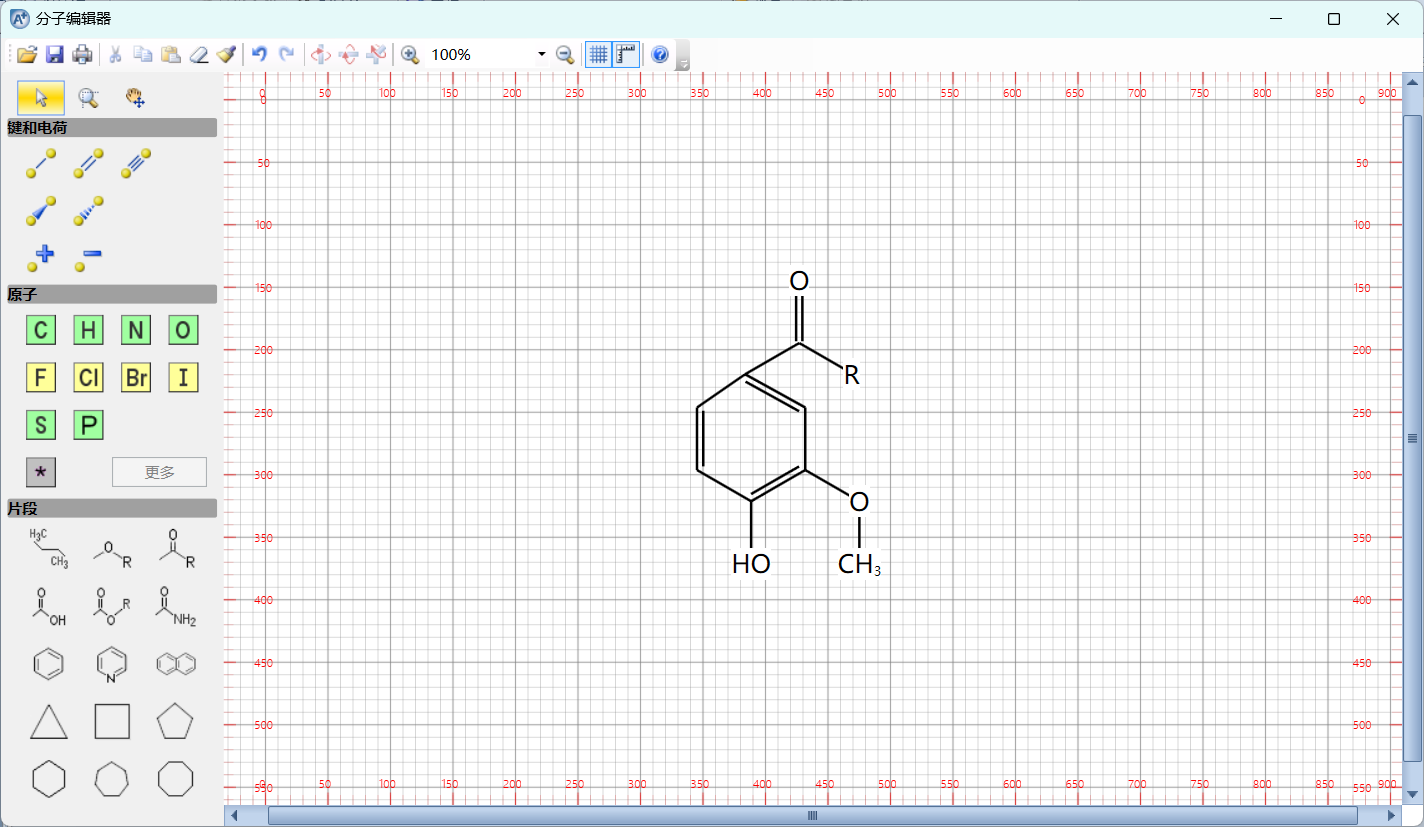Viewport: 1424px width, 827px height.
Task: Select the bromine atom Br button
Action: (x=136, y=377)
